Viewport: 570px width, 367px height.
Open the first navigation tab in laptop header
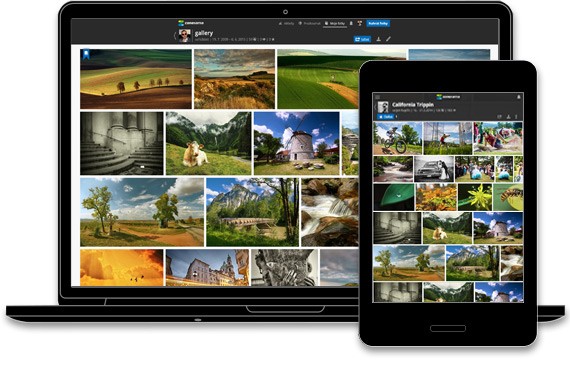coord(286,24)
